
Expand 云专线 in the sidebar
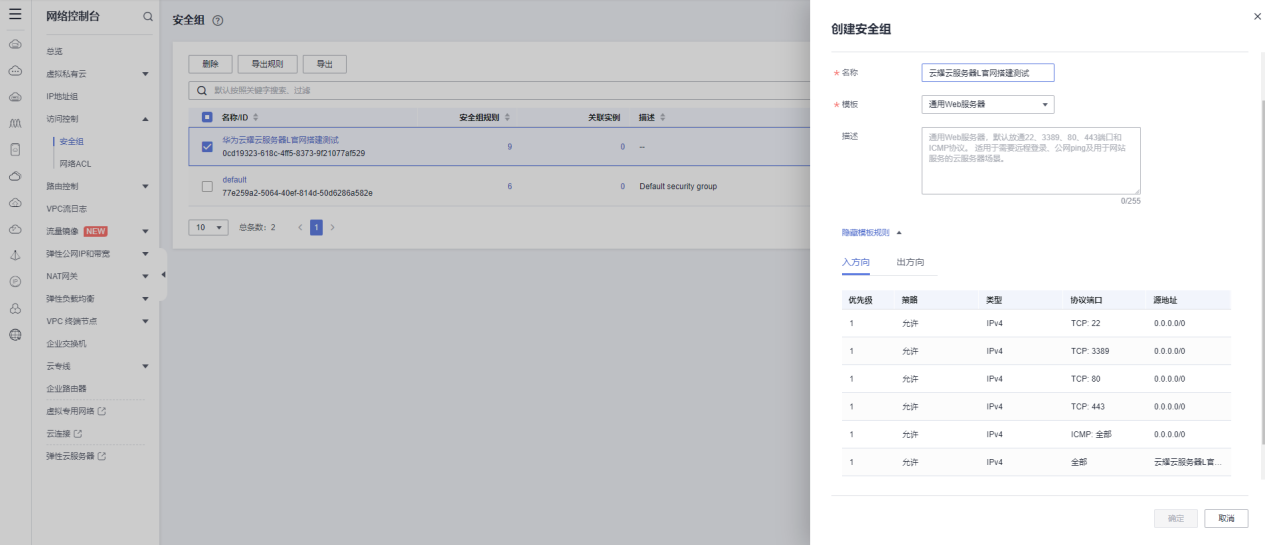145,366
